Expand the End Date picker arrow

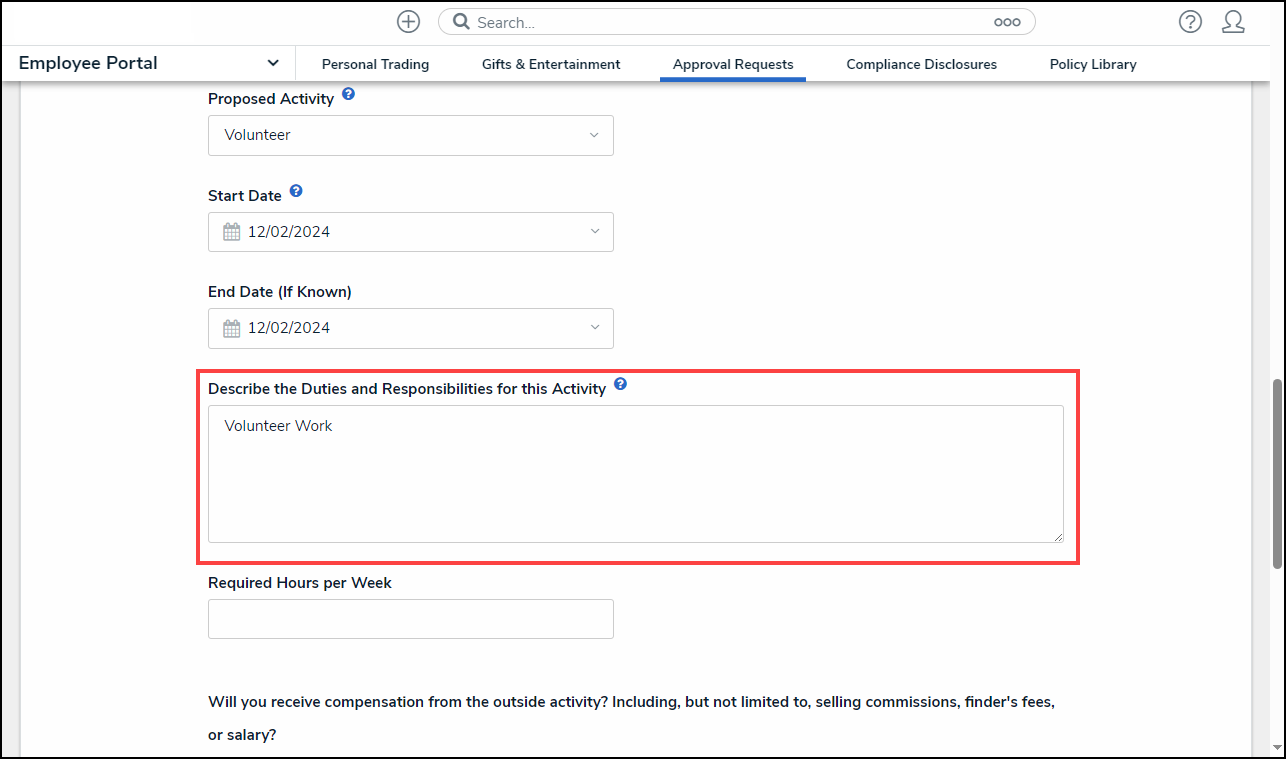[594, 328]
